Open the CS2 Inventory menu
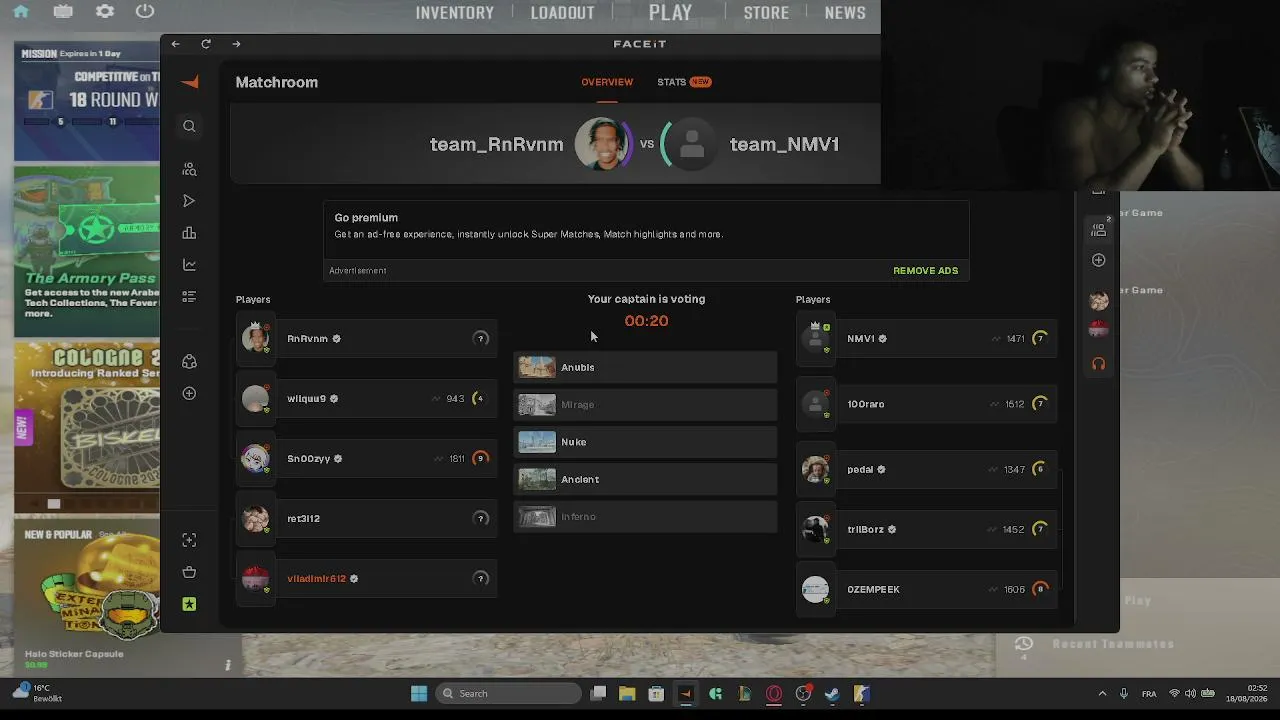1280x720 pixels. tap(455, 13)
